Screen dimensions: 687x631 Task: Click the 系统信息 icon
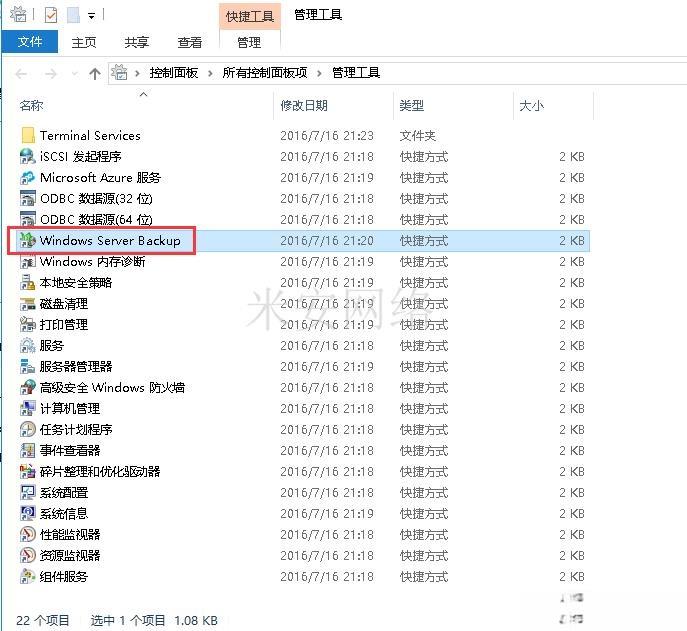pos(28,513)
